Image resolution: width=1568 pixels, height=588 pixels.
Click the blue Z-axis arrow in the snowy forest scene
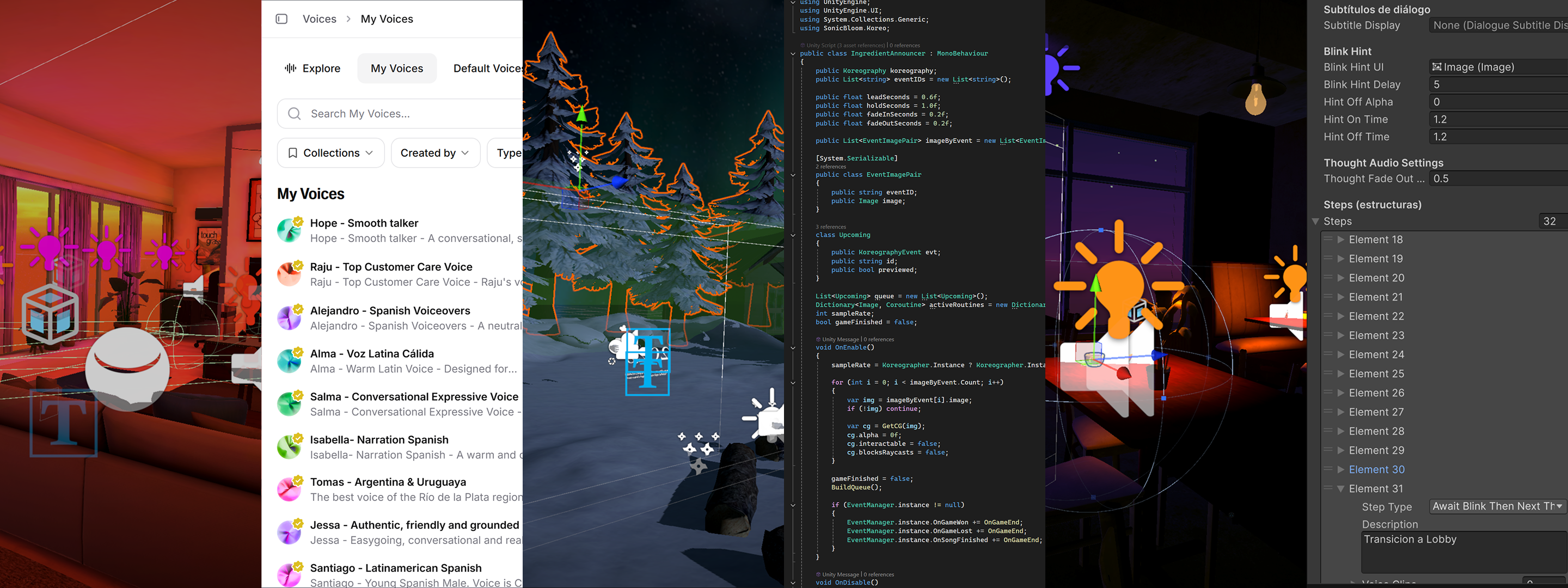[618, 181]
